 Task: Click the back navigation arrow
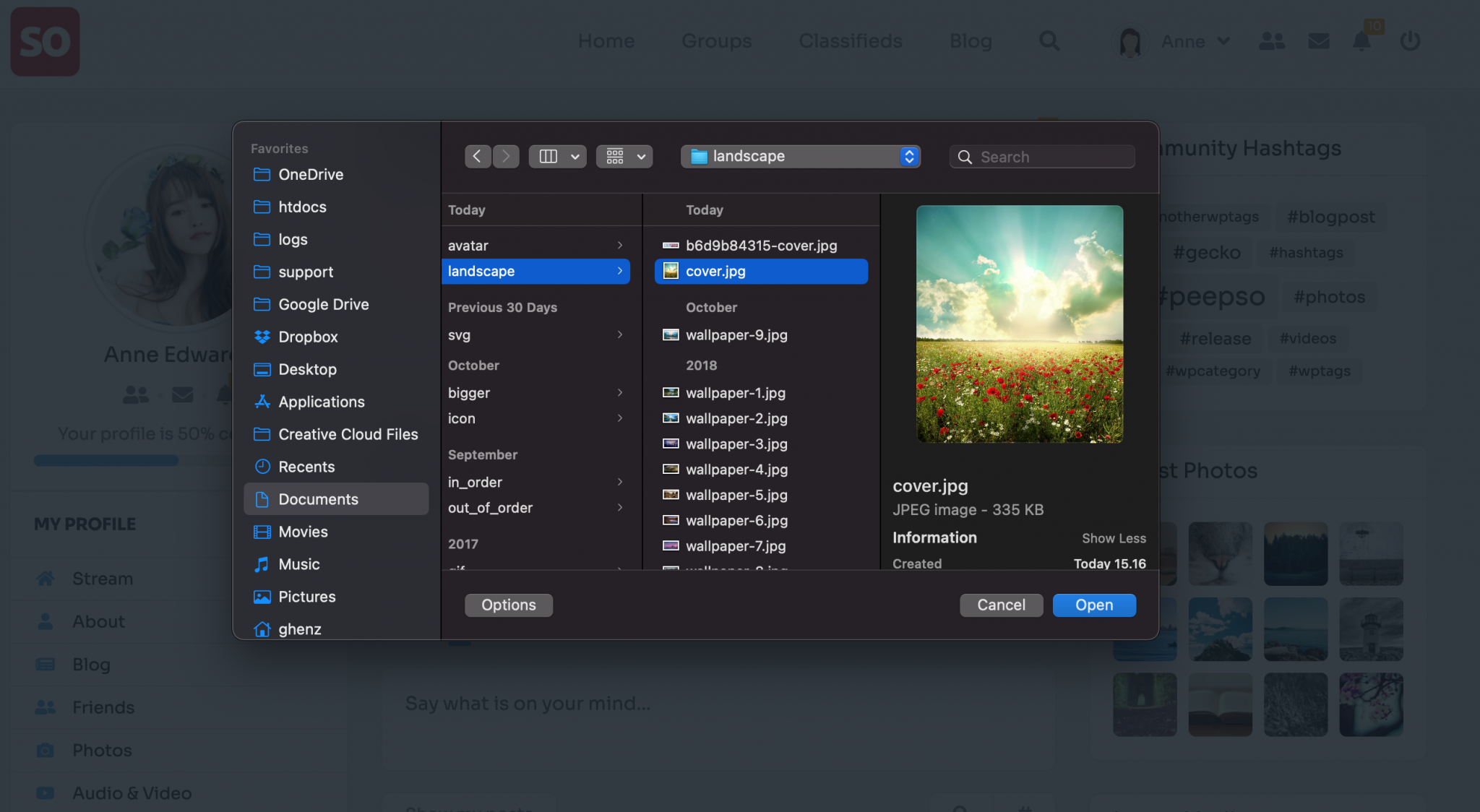[477, 156]
